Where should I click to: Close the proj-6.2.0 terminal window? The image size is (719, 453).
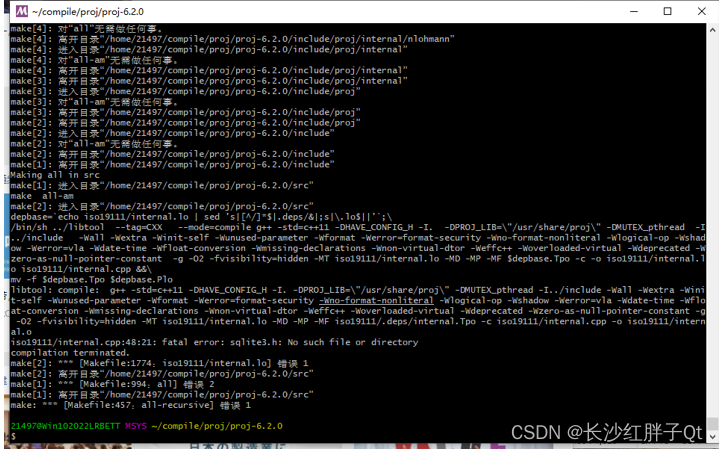click(x=702, y=11)
